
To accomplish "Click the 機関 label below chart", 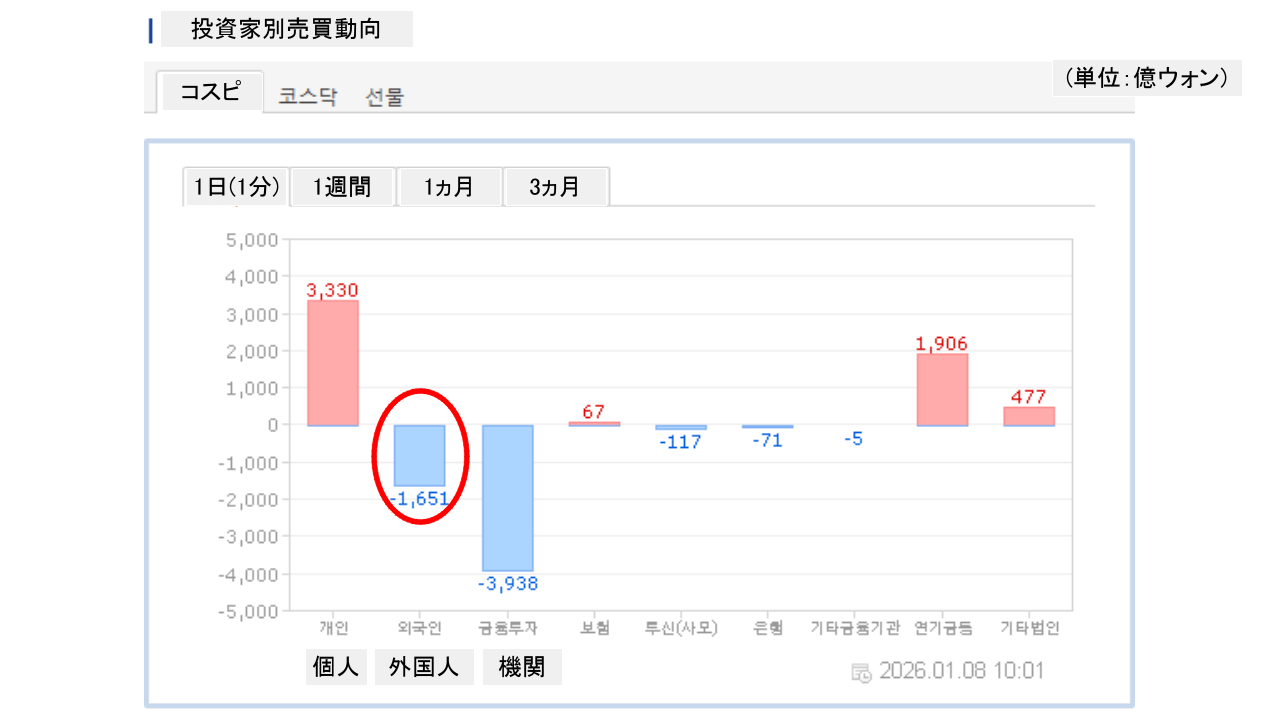I will [522, 667].
